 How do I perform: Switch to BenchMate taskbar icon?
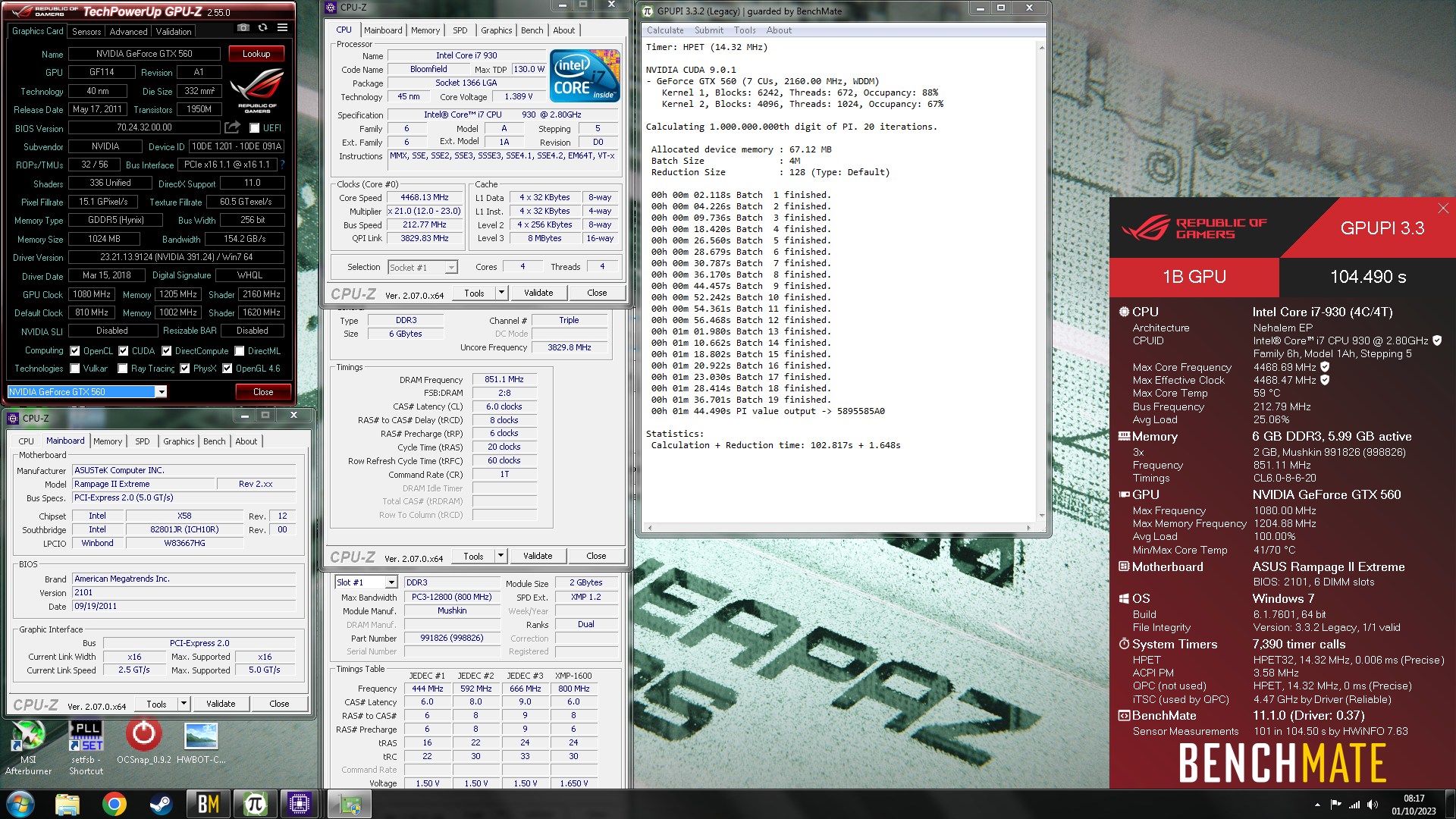(208, 804)
